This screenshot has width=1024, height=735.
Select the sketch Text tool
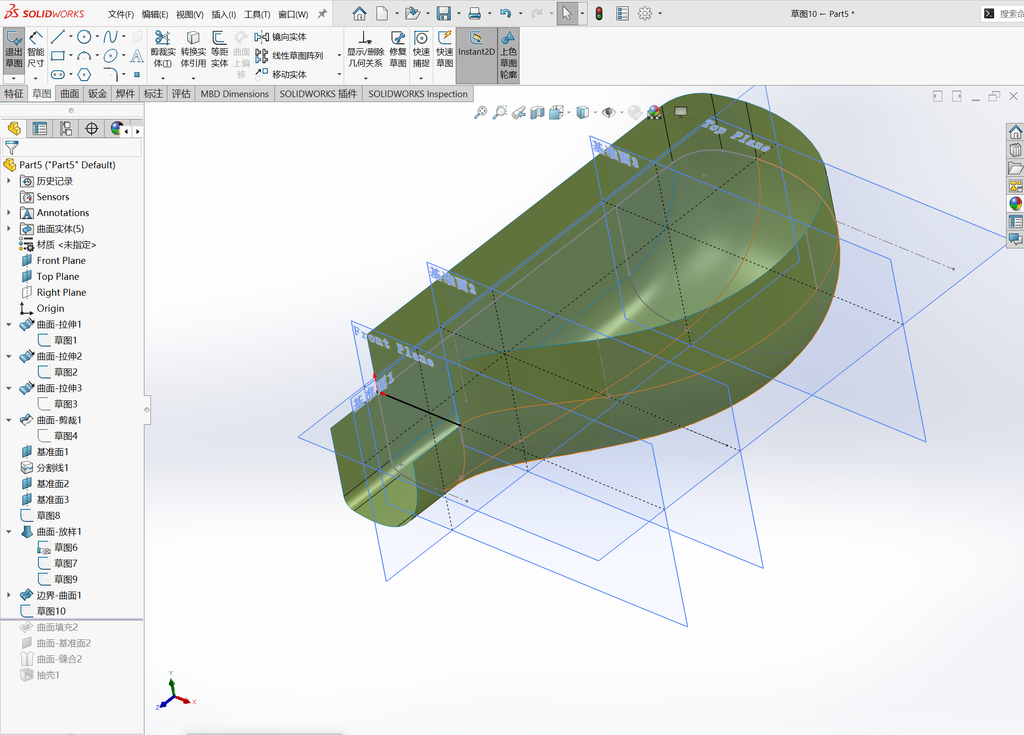(x=136, y=56)
